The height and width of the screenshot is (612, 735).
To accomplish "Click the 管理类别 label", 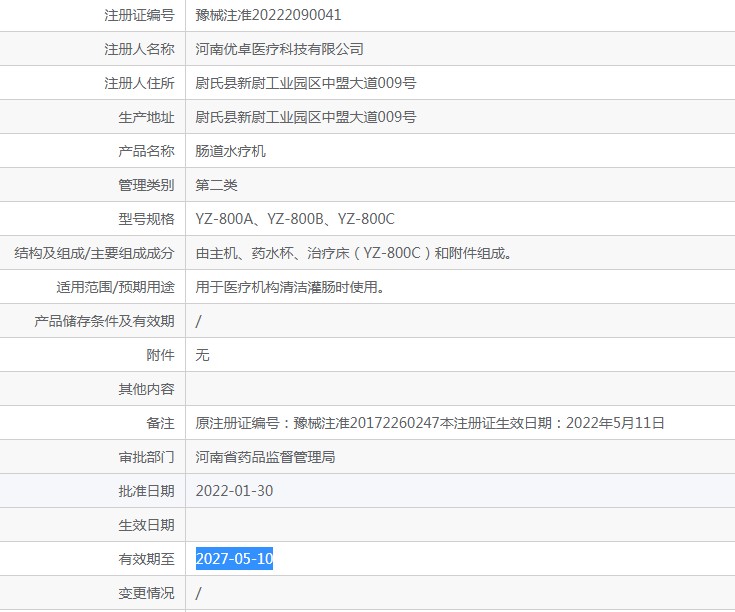I will pos(146,185).
